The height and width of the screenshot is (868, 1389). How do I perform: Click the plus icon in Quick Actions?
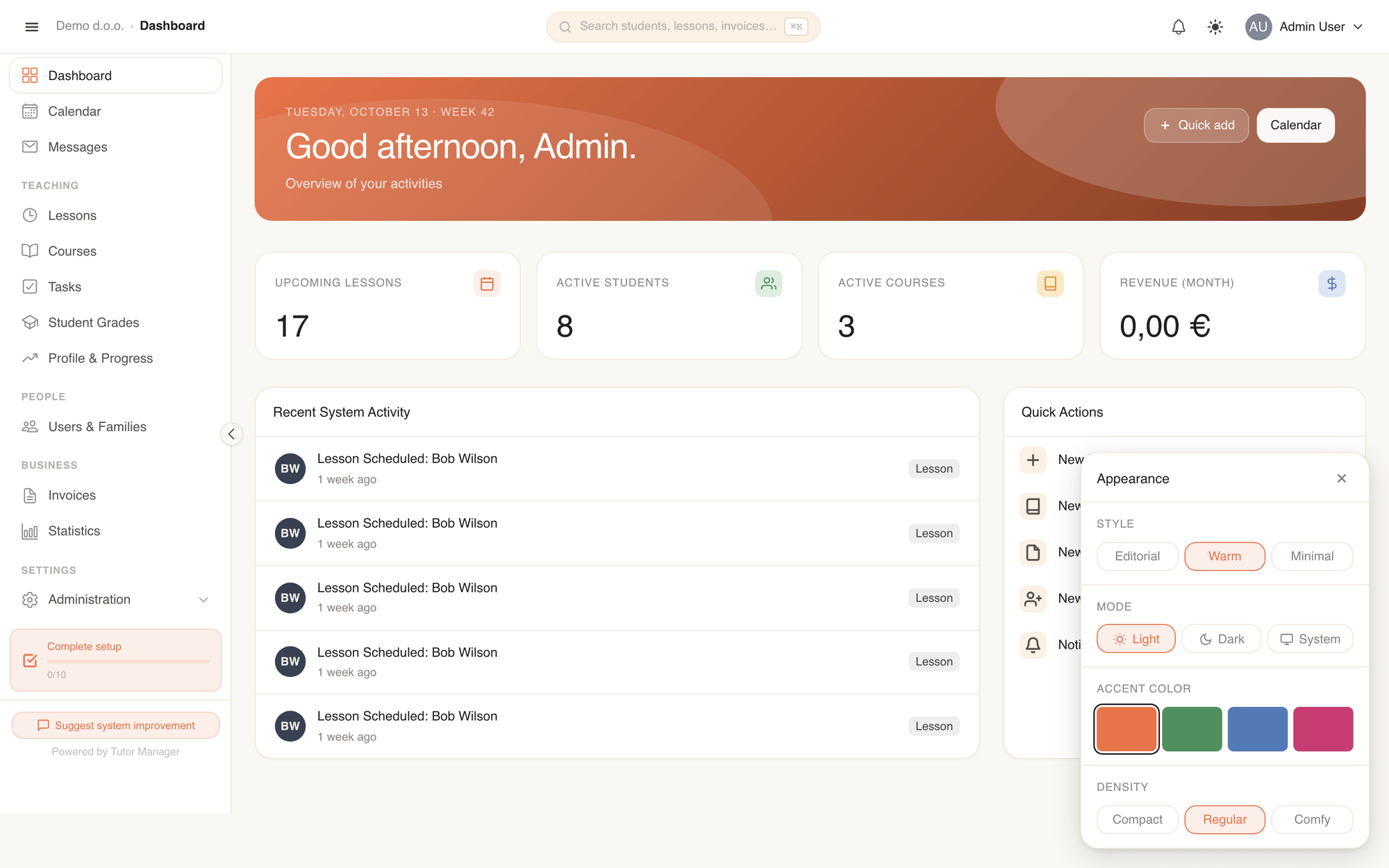(1033, 460)
